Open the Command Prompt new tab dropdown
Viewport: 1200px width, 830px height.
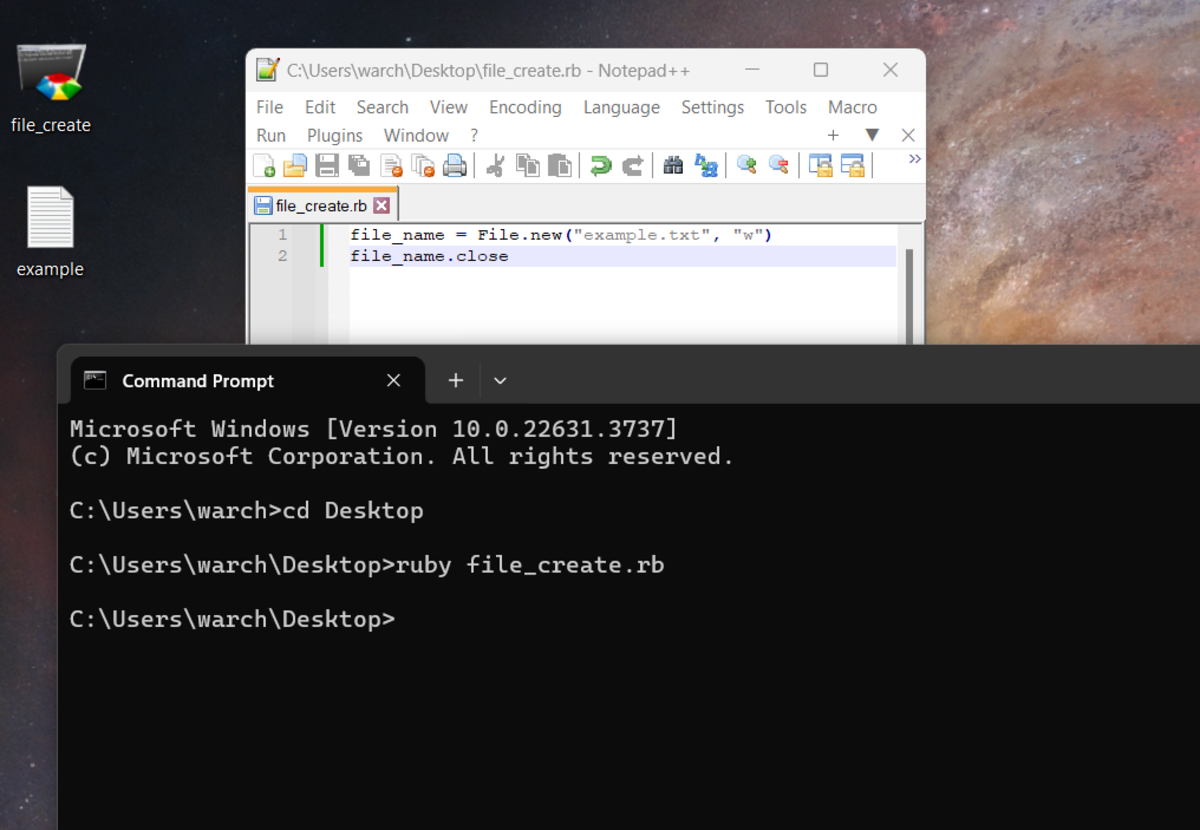[x=500, y=381]
